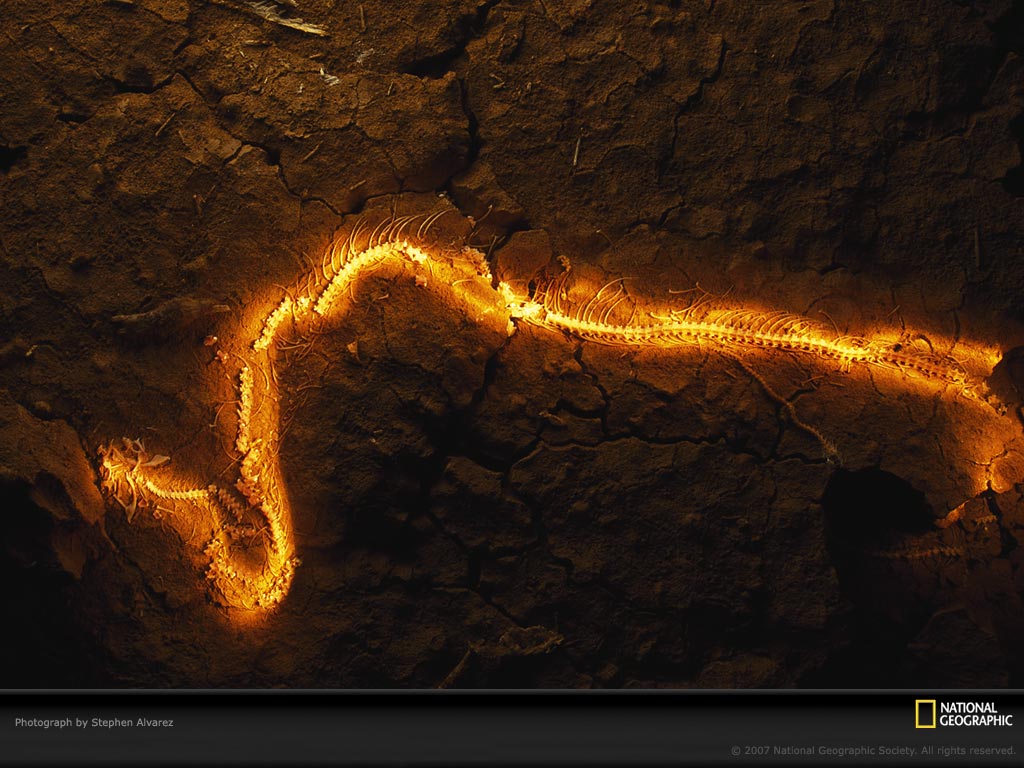The width and height of the screenshot is (1024, 768).
Task: Click the 2007 National Geographic Society copyright notice
Action: click(x=873, y=750)
